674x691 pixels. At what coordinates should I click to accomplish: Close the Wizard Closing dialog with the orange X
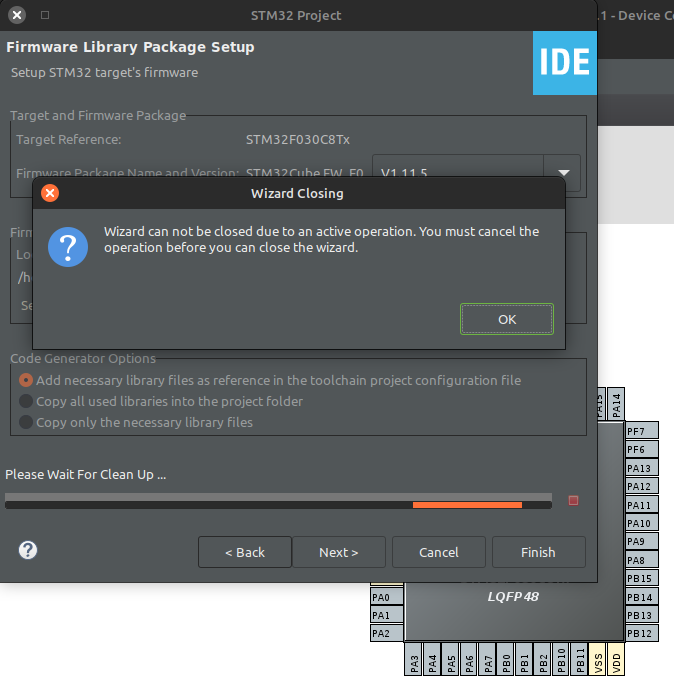pos(50,193)
